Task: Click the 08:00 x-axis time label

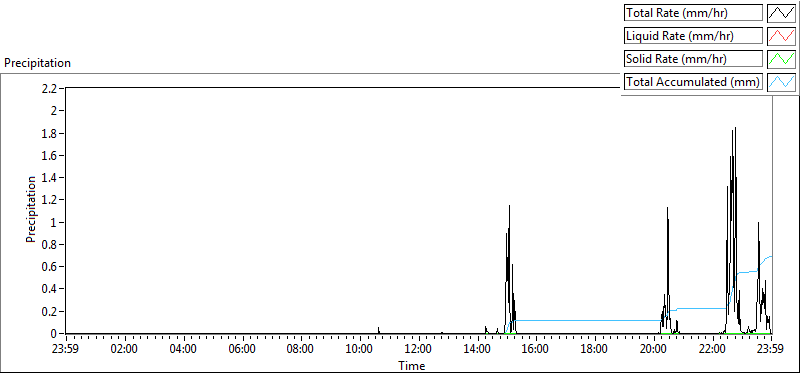Action: 301,350
